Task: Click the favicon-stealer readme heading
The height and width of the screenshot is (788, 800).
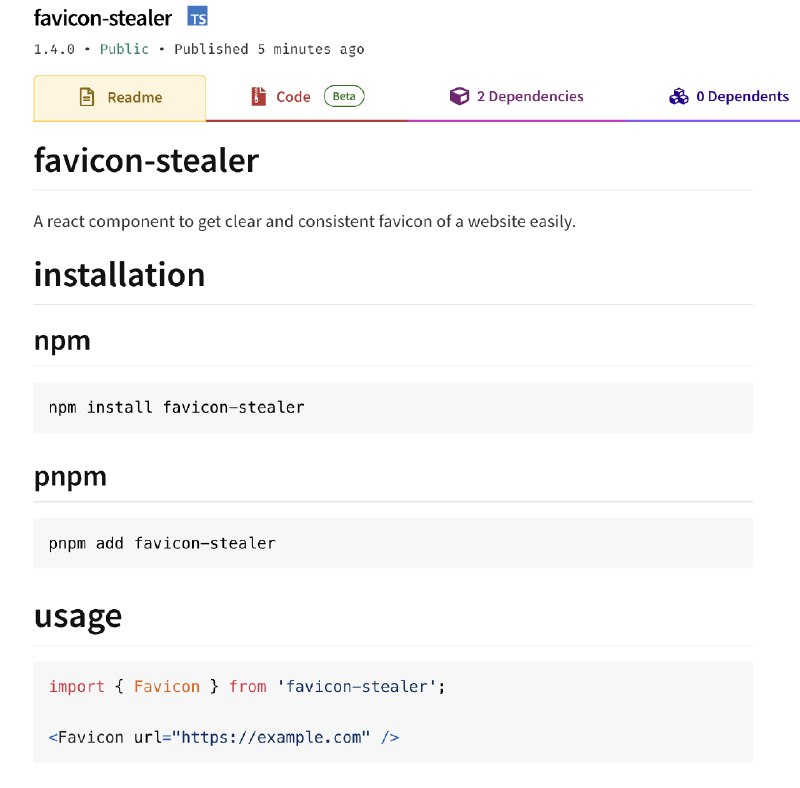Action: (146, 160)
